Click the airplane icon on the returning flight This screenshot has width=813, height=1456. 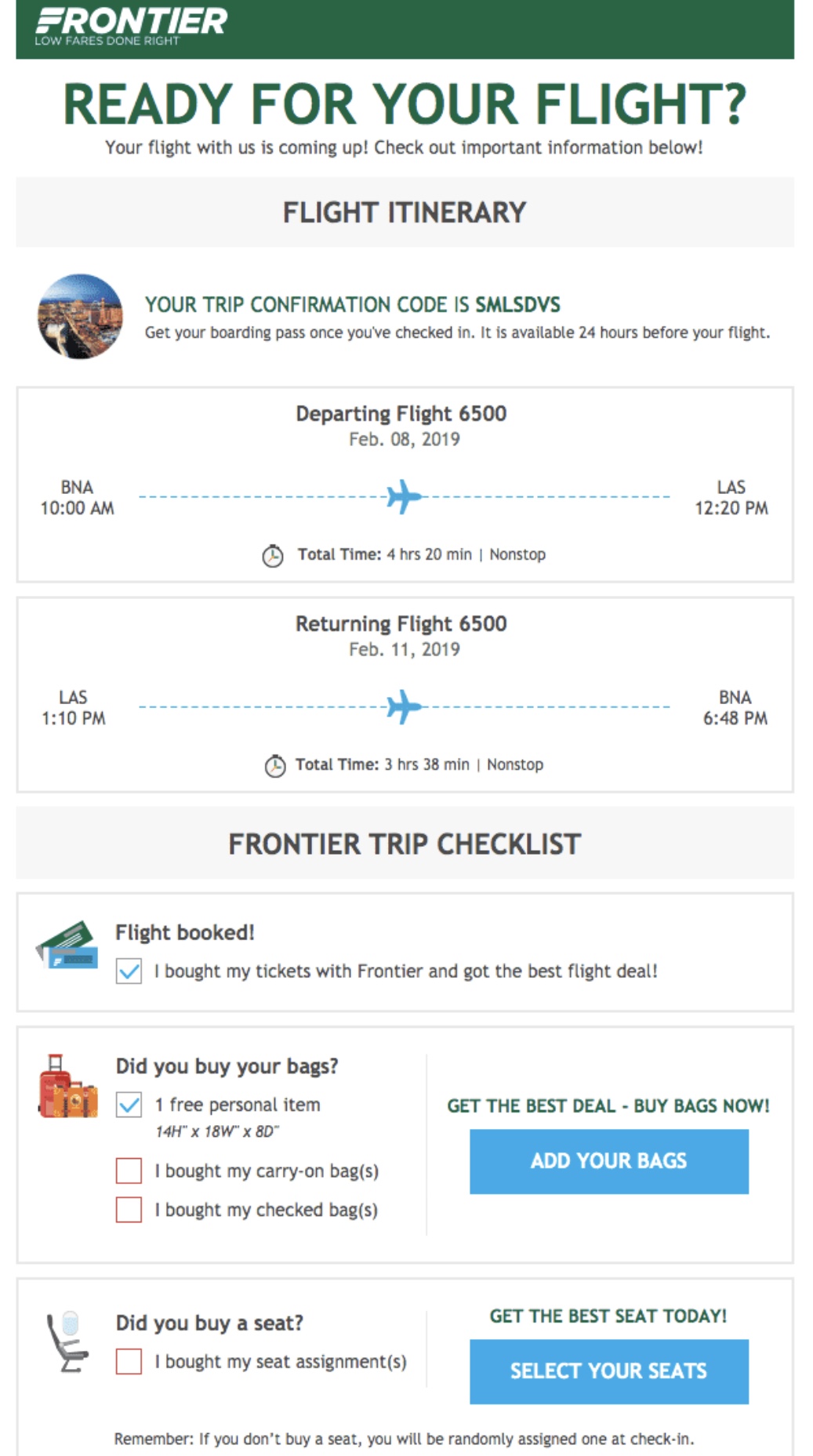(403, 706)
